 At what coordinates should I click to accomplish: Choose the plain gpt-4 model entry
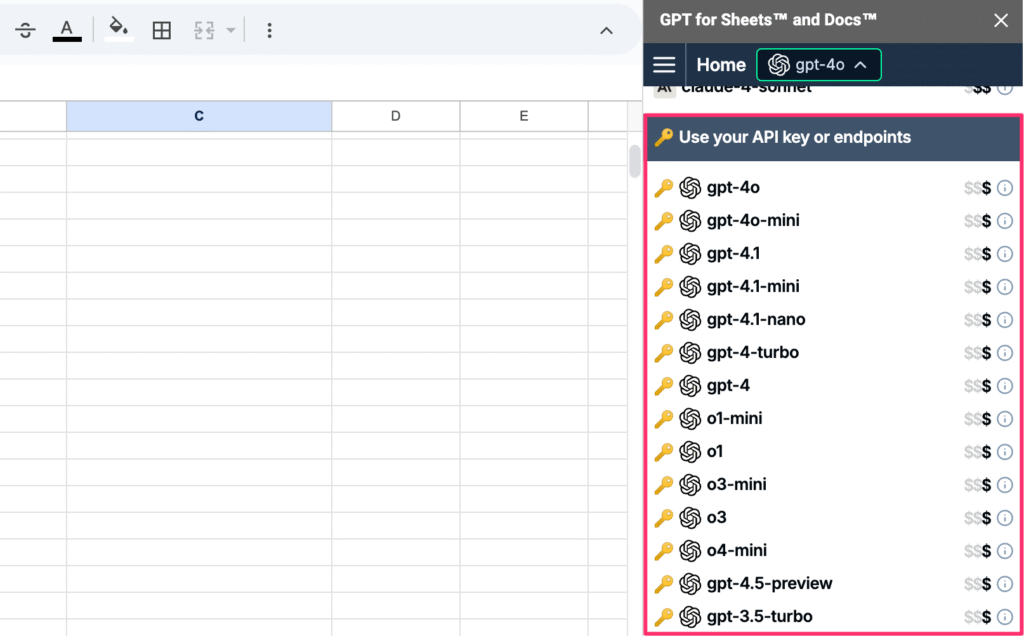pyautogui.click(x=833, y=385)
